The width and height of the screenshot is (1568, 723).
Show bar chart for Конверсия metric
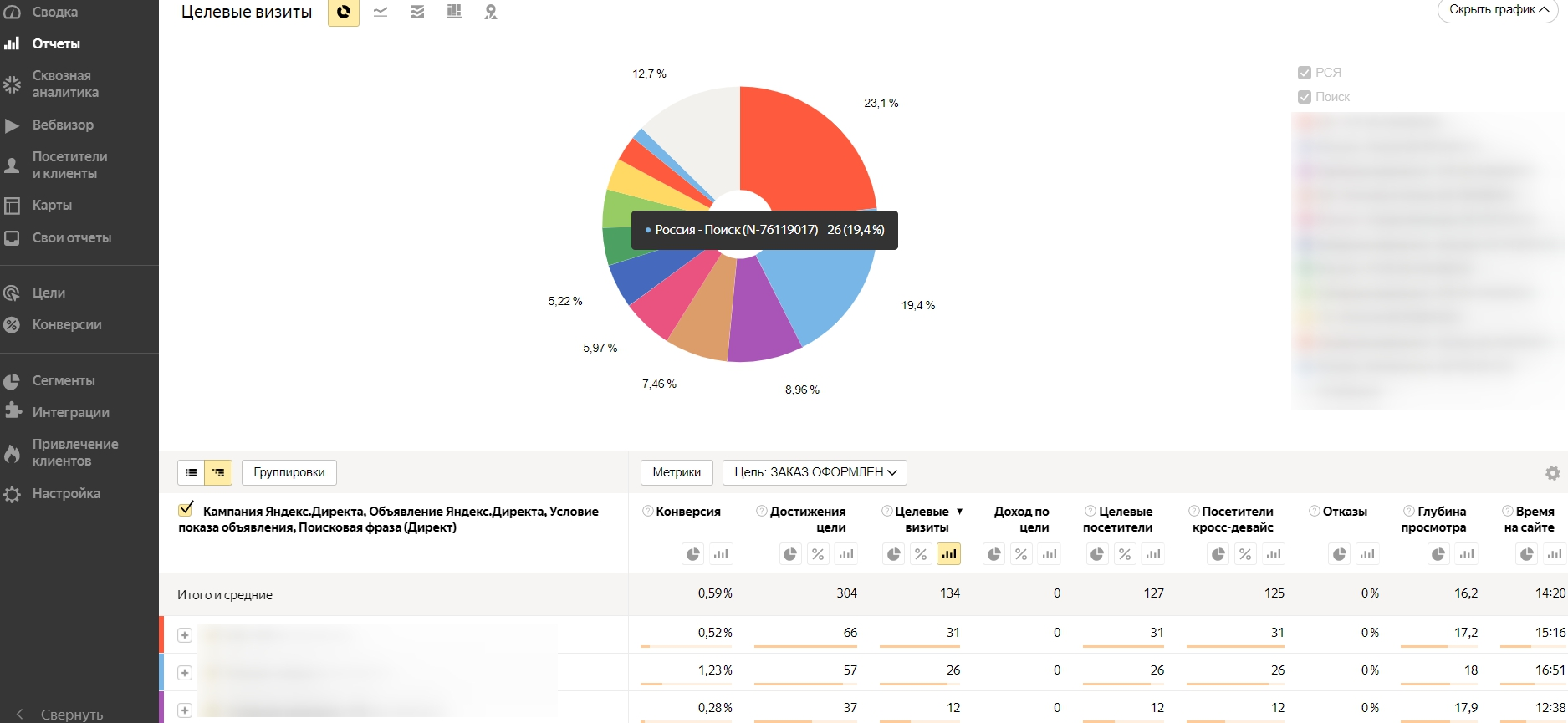coord(721,553)
